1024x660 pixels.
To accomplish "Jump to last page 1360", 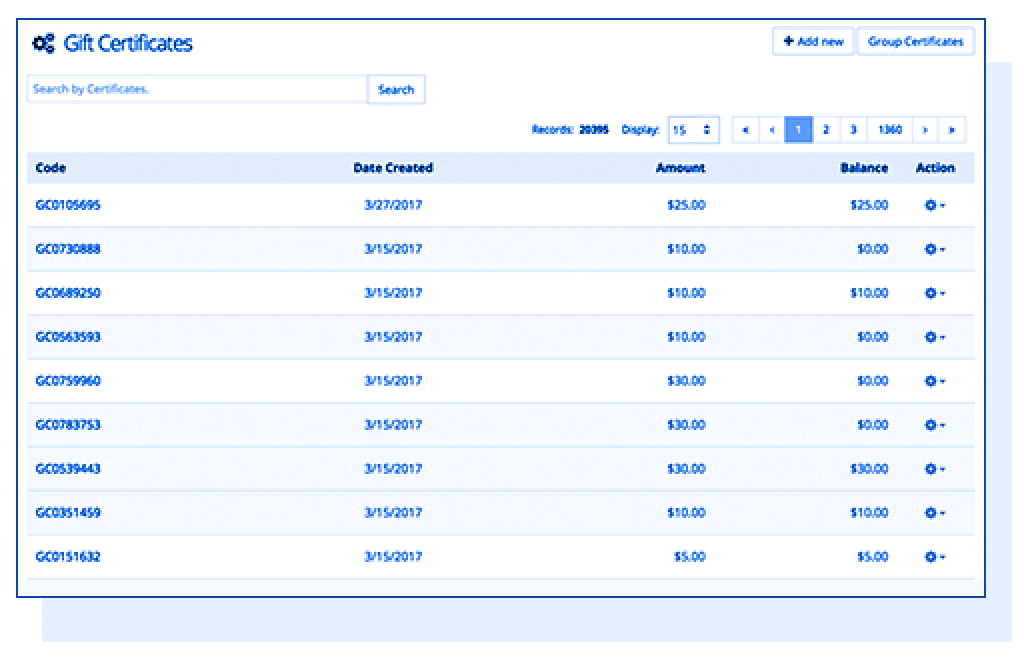I will [889, 130].
